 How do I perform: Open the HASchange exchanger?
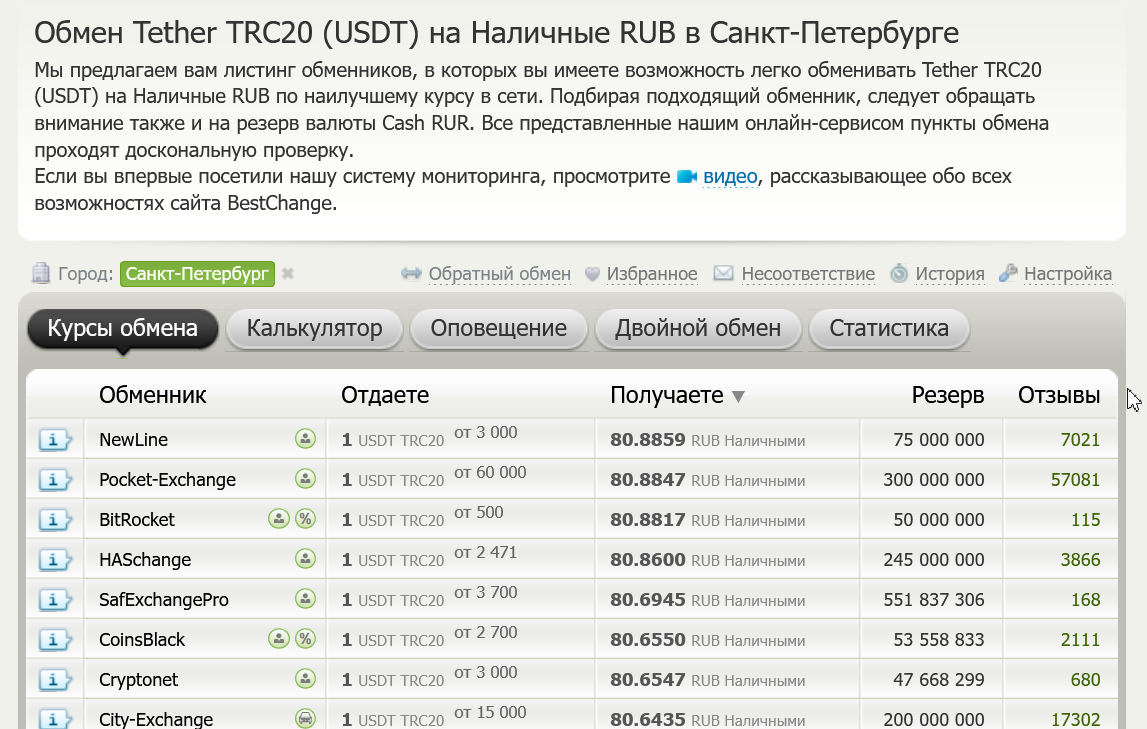click(145, 559)
